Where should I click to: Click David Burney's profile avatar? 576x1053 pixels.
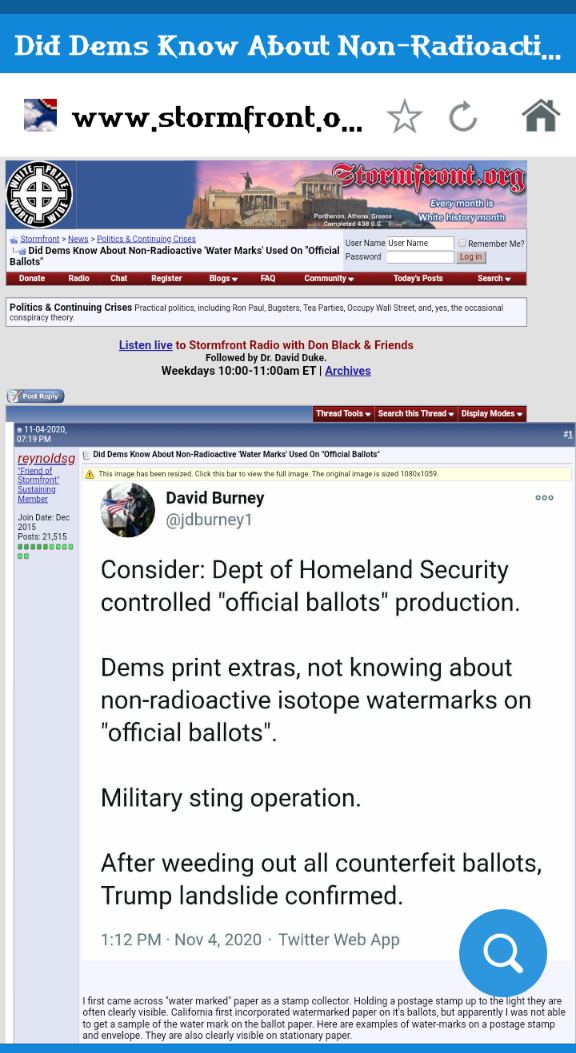click(x=128, y=510)
